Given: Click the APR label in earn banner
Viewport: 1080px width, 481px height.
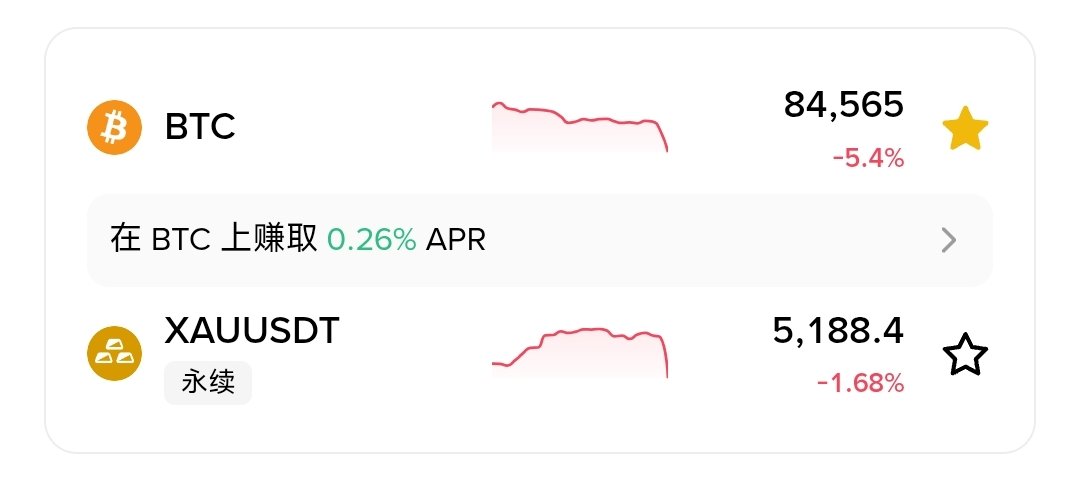Looking at the screenshot, I should click(456, 240).
